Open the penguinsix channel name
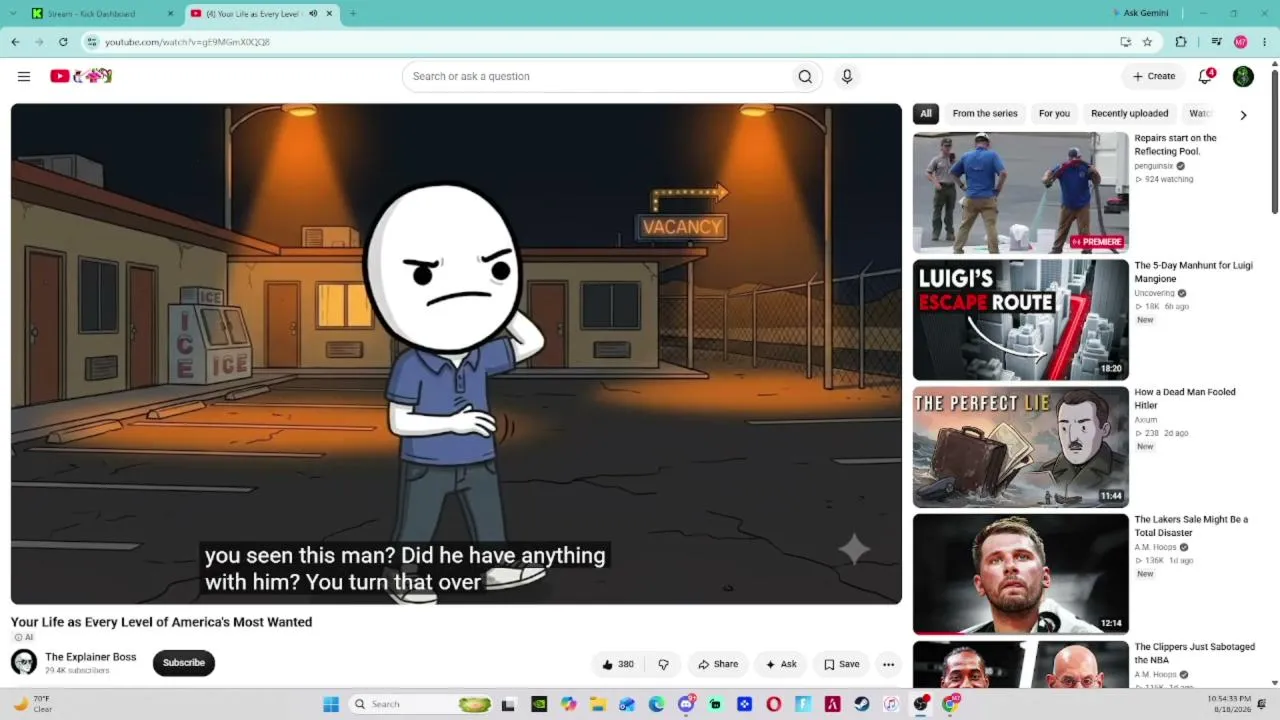 point(1154,166)
